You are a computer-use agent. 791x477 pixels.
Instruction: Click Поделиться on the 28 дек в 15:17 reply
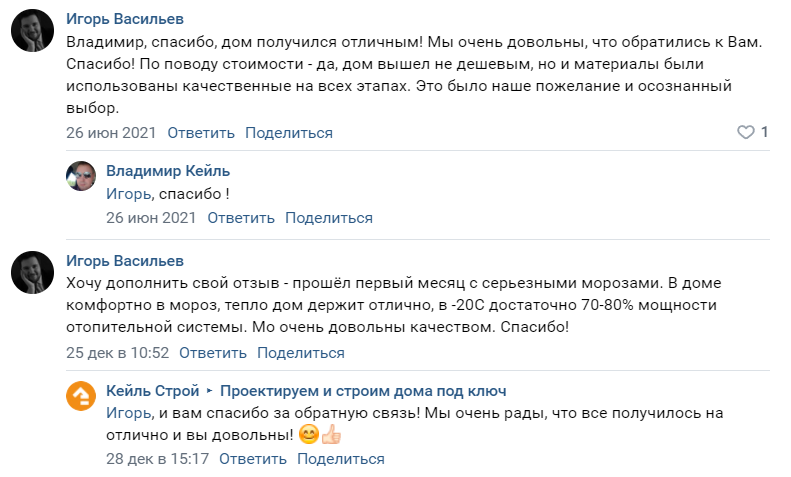click(x=341, y=458)
